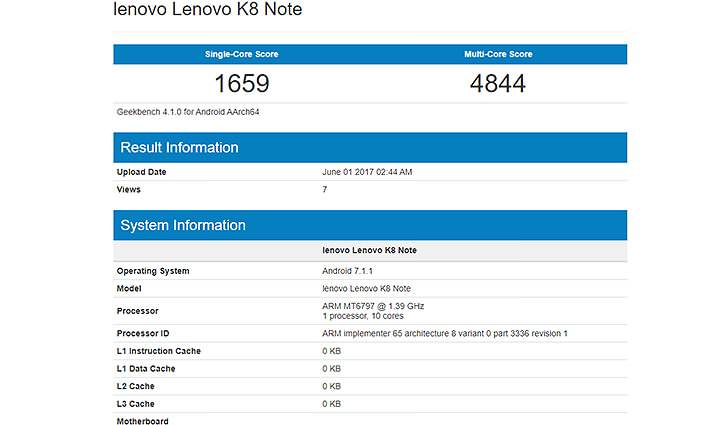Click the Views row label
The width and height of the screenshot is (728, 425).
coord(129,190)
